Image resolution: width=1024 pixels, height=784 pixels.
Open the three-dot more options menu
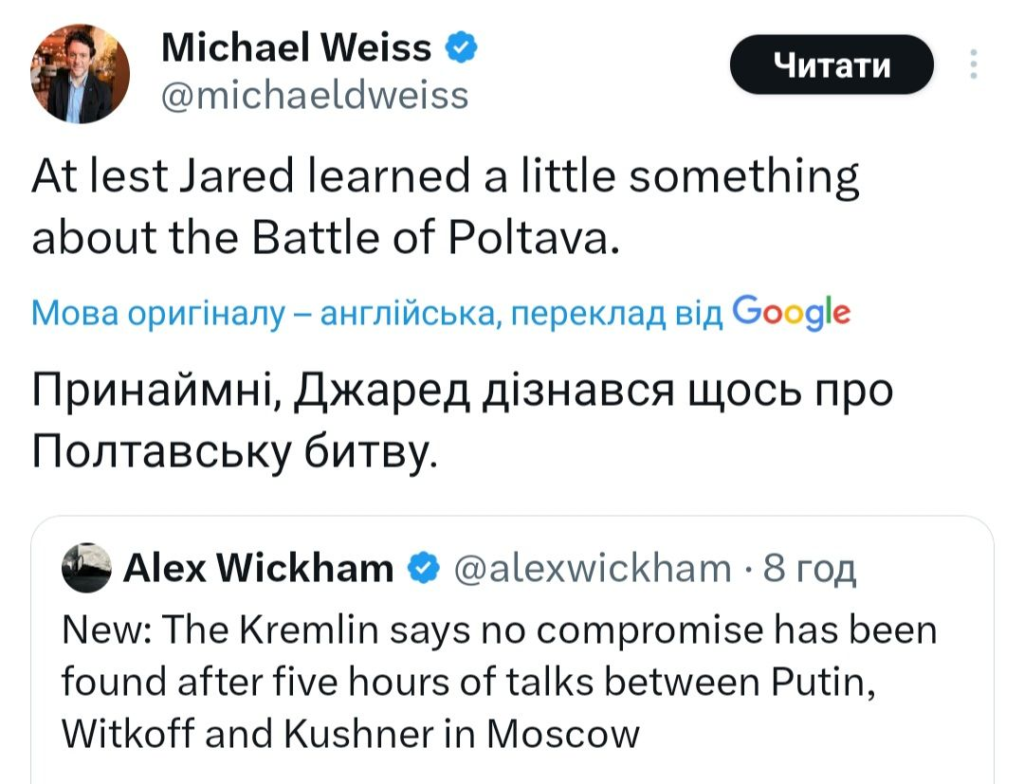tap(975, 65)
